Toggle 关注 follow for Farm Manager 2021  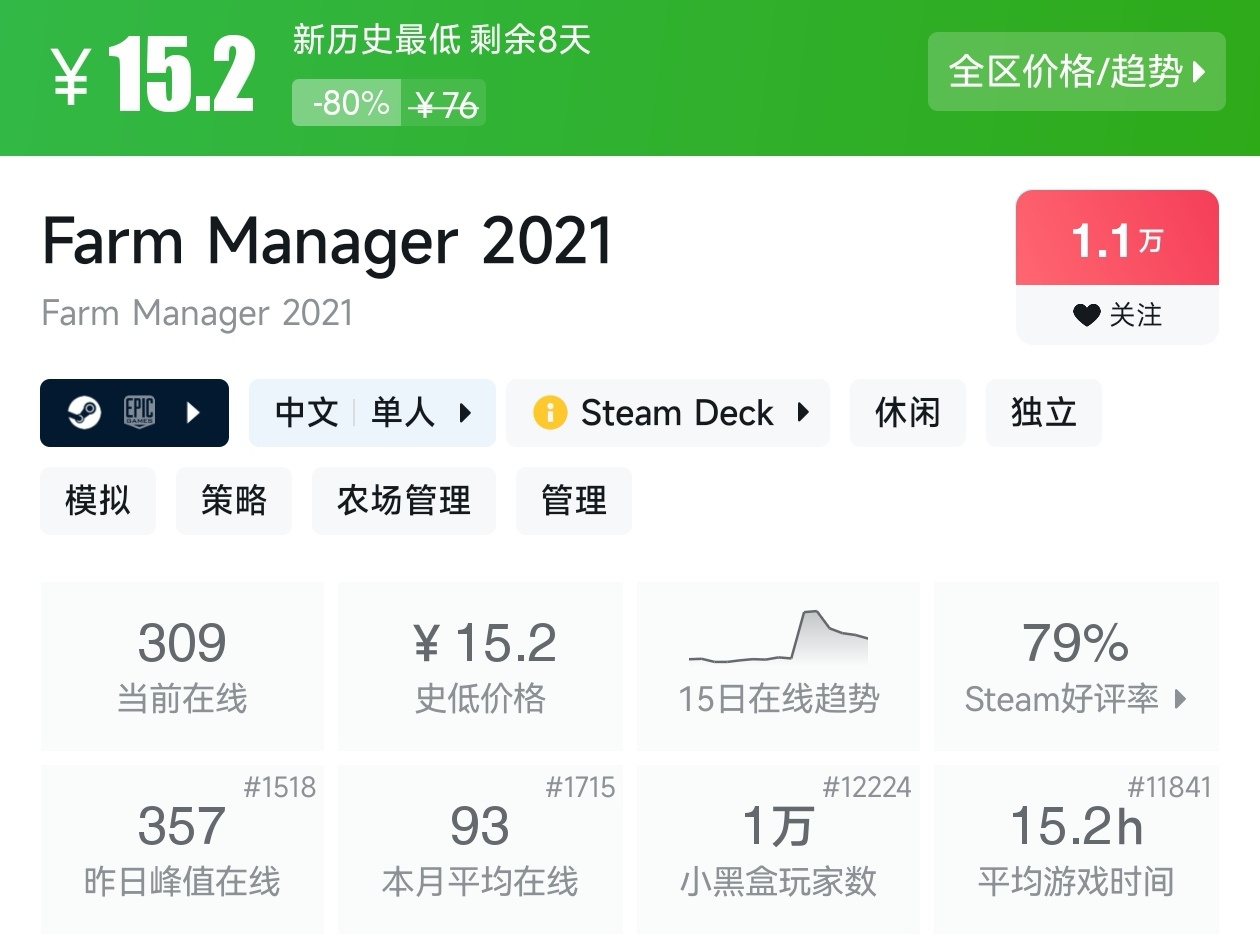point(1117,315)
